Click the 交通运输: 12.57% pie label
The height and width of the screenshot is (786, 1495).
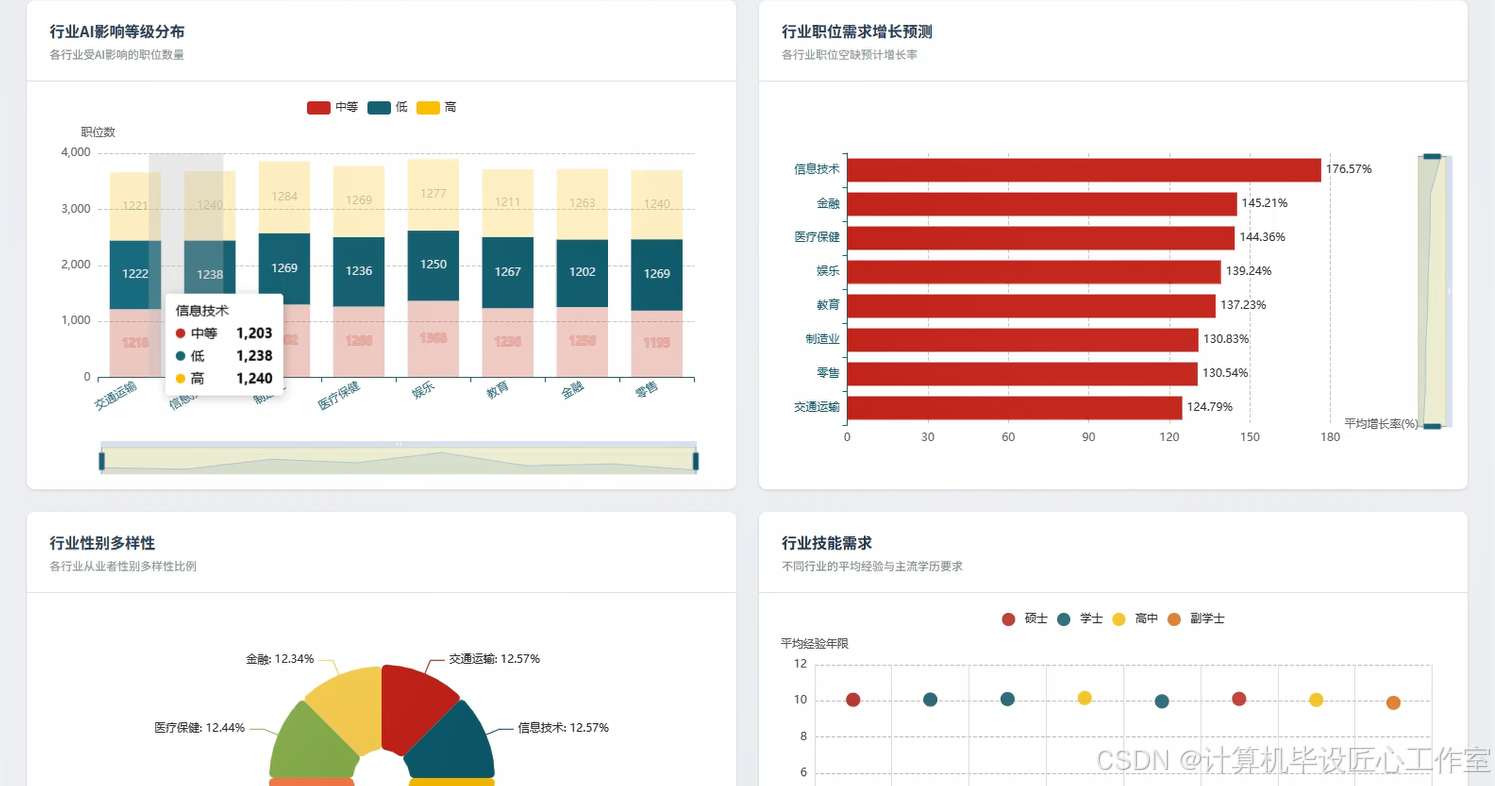pos(495,659)
